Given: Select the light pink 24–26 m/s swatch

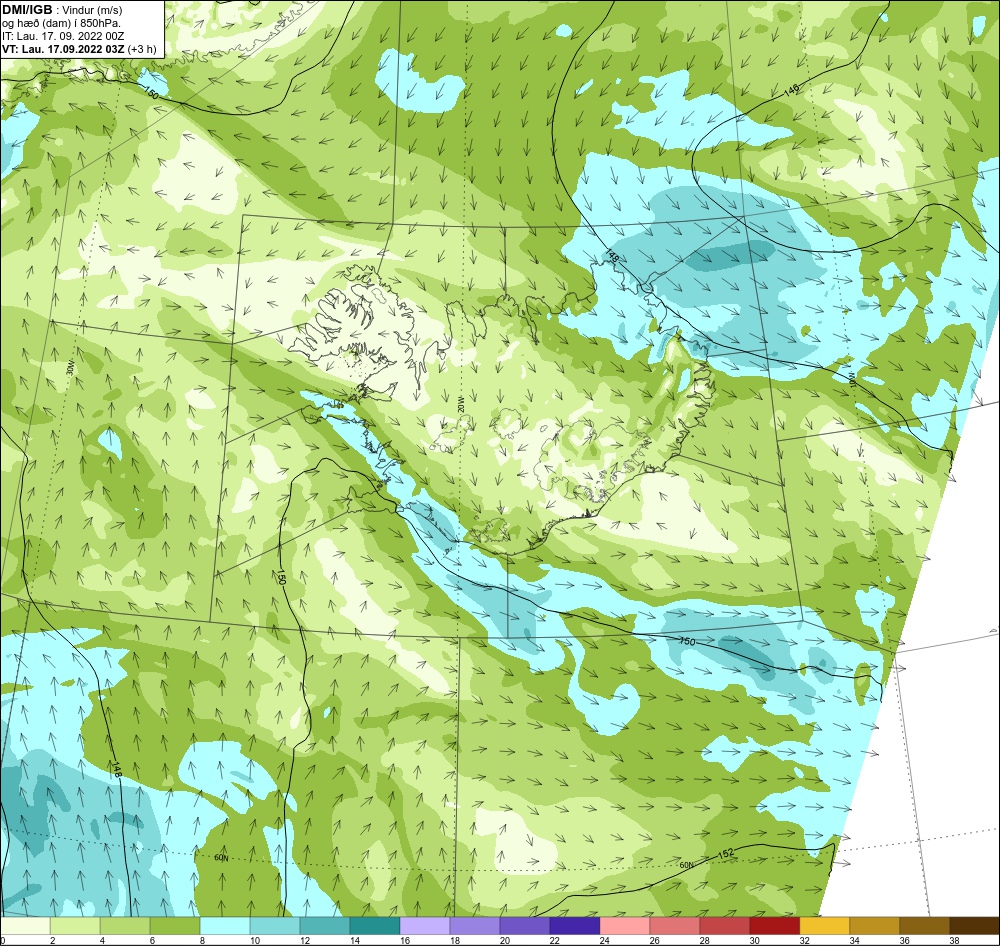Looking at the screenshot, I should tap(624, 926).
